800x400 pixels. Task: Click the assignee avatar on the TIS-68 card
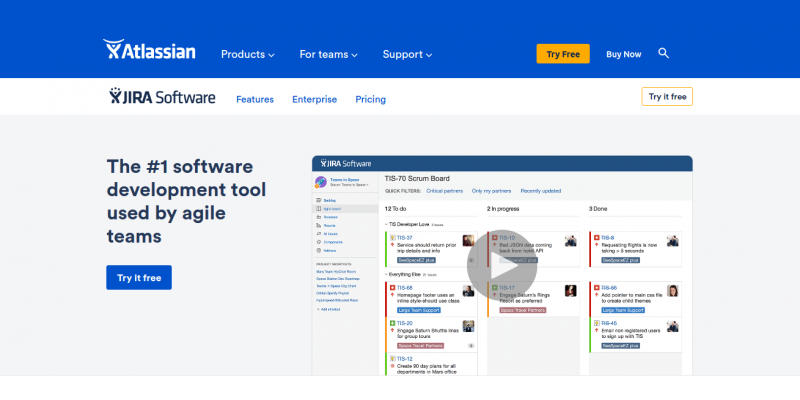[x=468, y=290]
